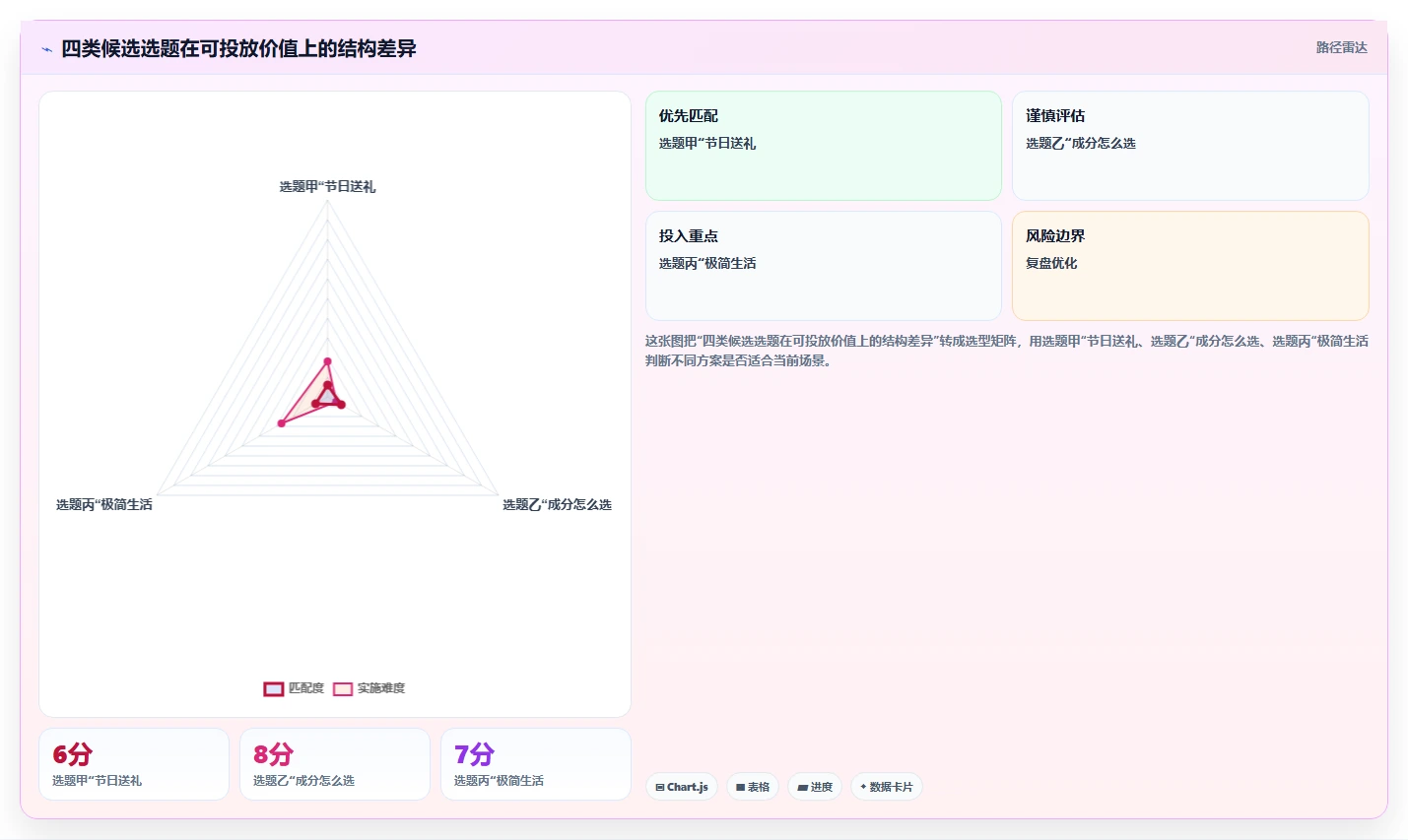Screen dimensions: 1408x840
Task: Click the 路径雷达 label in header
Action: tap(1342, 47)
